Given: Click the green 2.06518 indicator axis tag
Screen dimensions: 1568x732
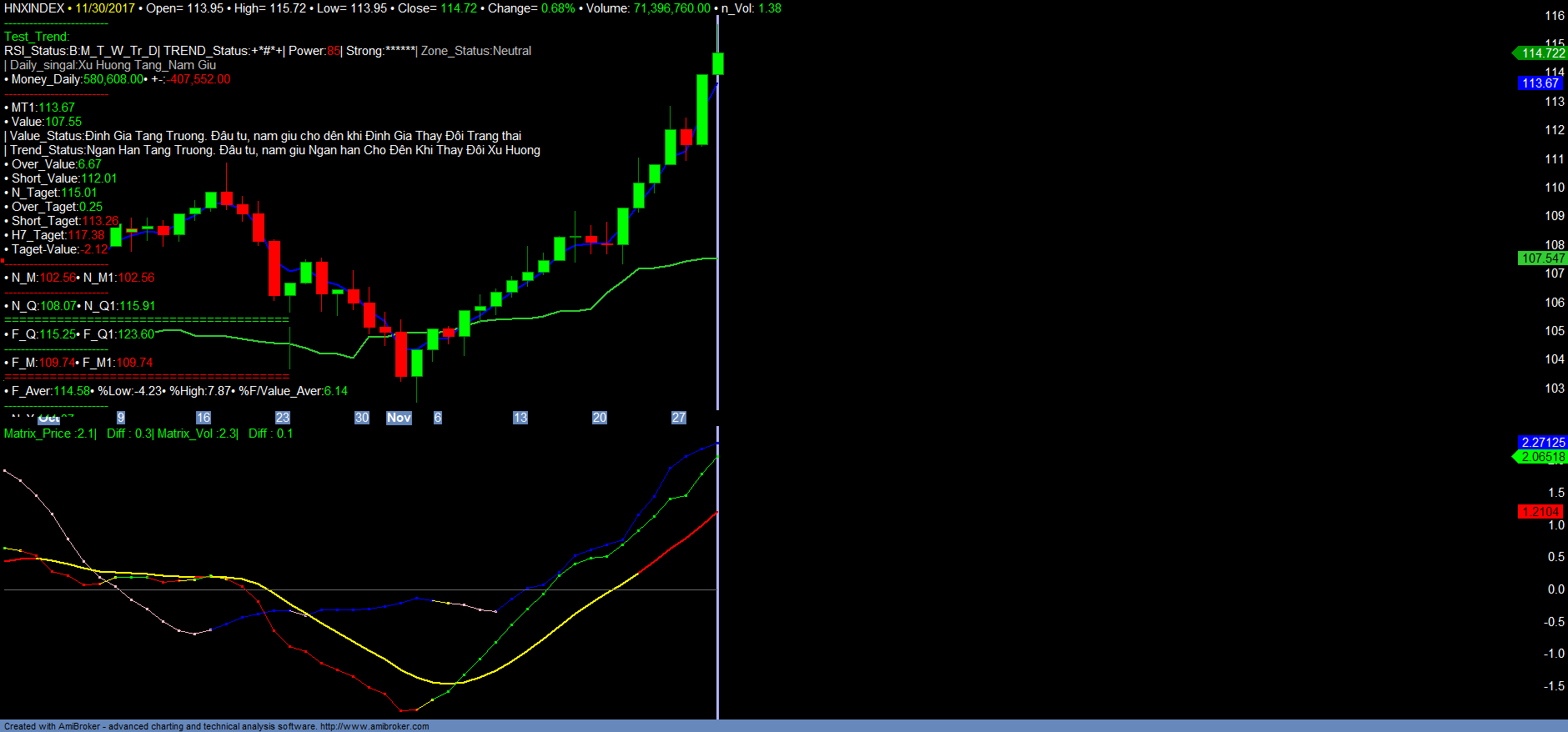Looking at the screenshot, I should tap(1540, 457).
